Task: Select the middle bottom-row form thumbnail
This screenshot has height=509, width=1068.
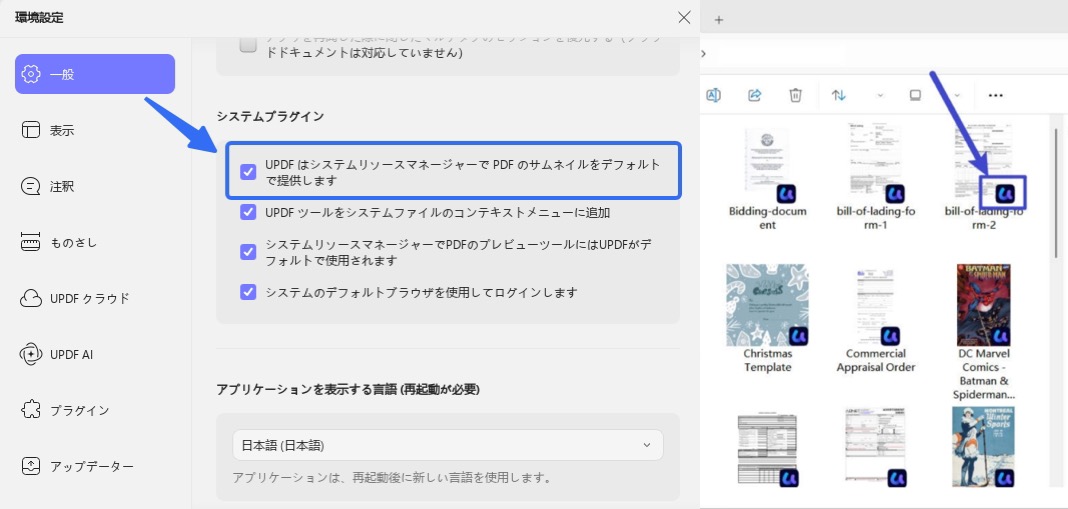Action: pyautogui.click(x=876, y=447)
